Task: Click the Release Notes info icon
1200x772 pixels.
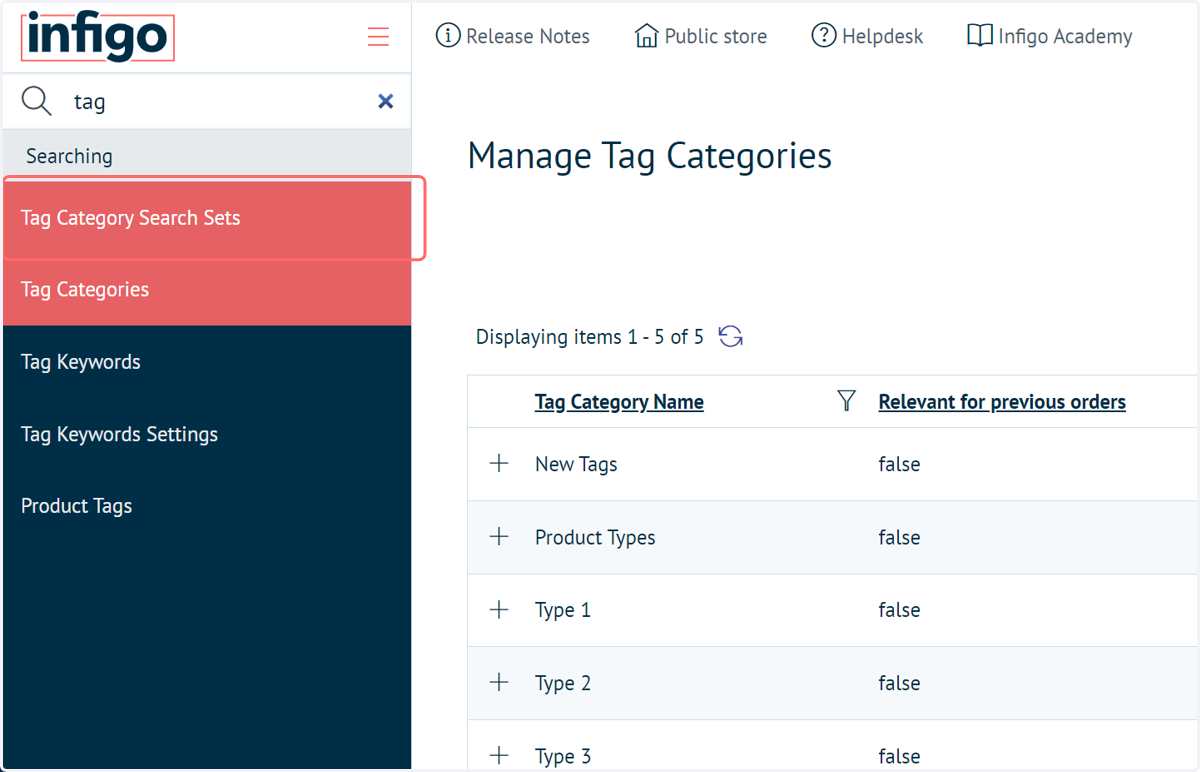Action: (x=448, y=36)
